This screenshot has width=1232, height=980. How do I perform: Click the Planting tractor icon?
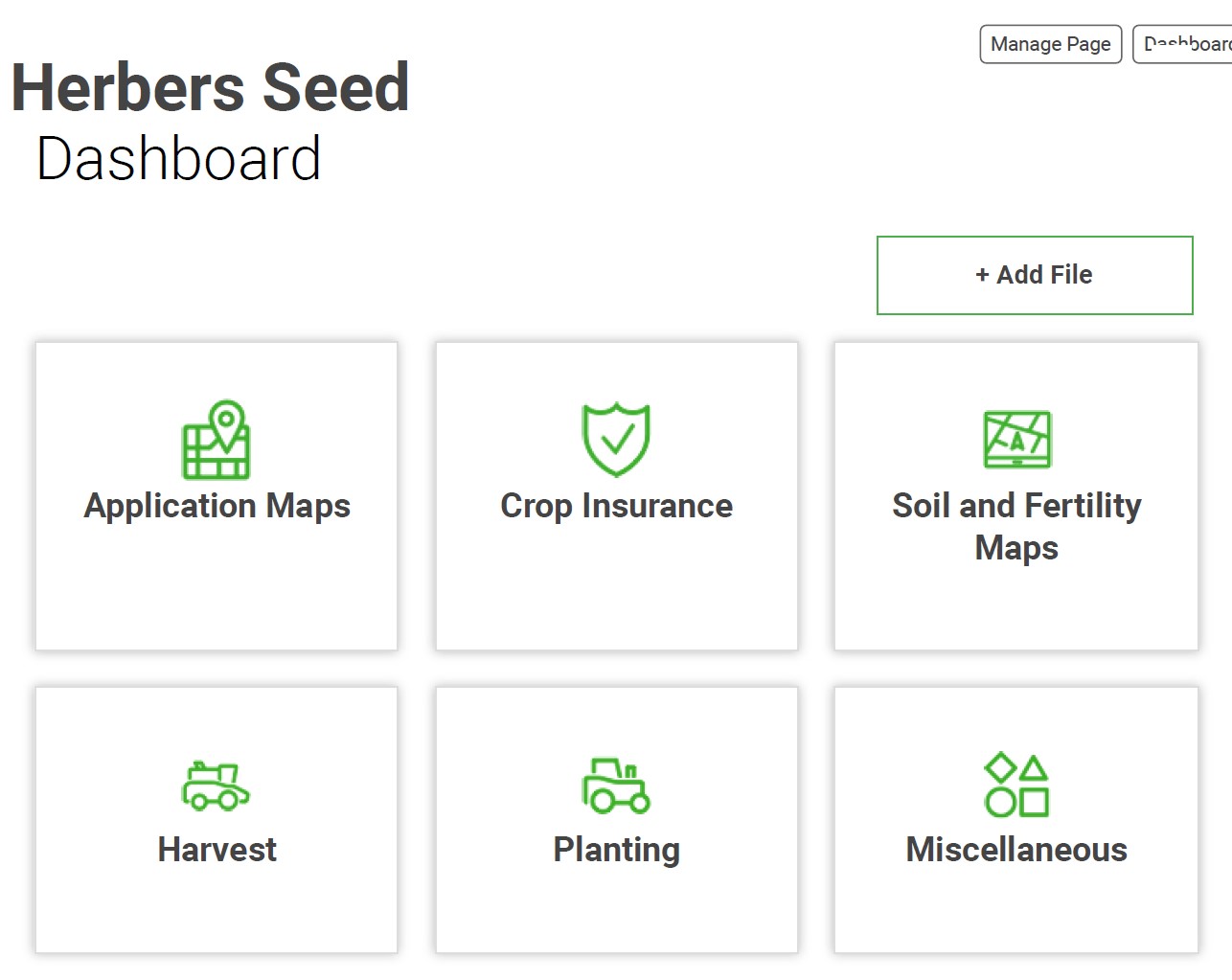pyautogui.click(x=616, y=786)
